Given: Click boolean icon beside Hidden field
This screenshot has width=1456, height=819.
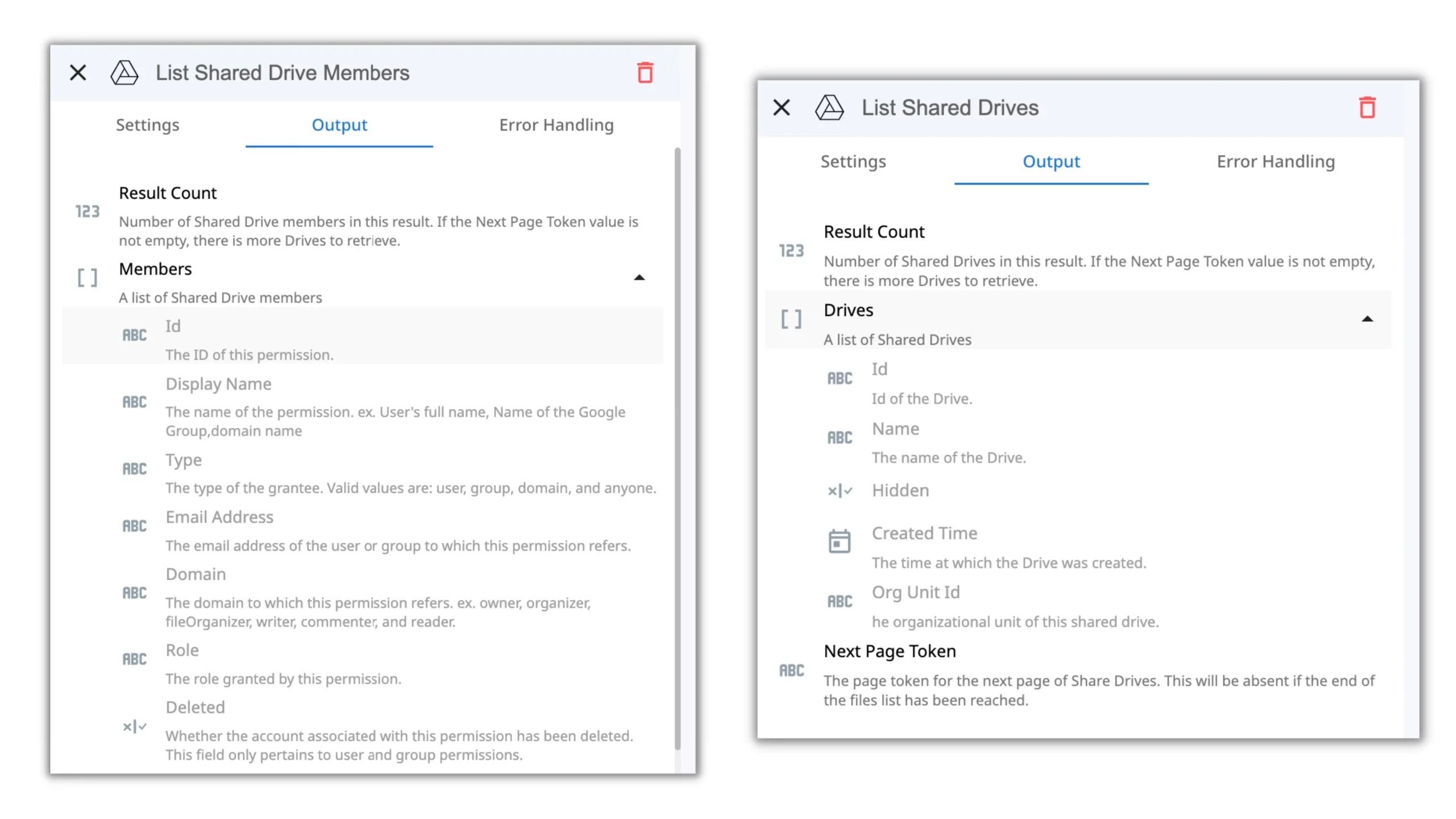Looking at the screenshot, I should 839,490.
